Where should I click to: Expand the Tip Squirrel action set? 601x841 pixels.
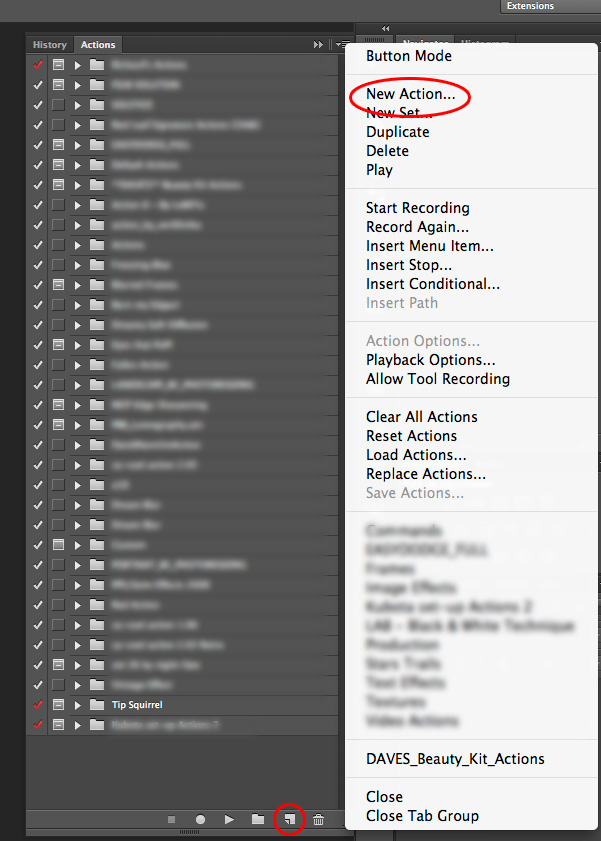click(78, 705)
